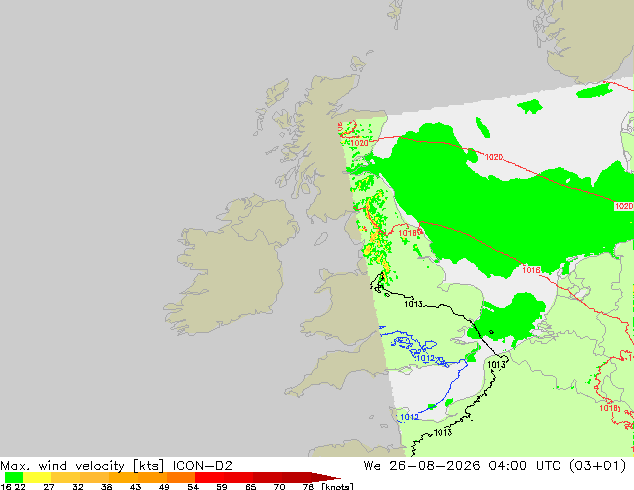The image size is (634, 490).
Task: Click the legend value '65'
Action: pyautogui.click(x=251, y=487)
